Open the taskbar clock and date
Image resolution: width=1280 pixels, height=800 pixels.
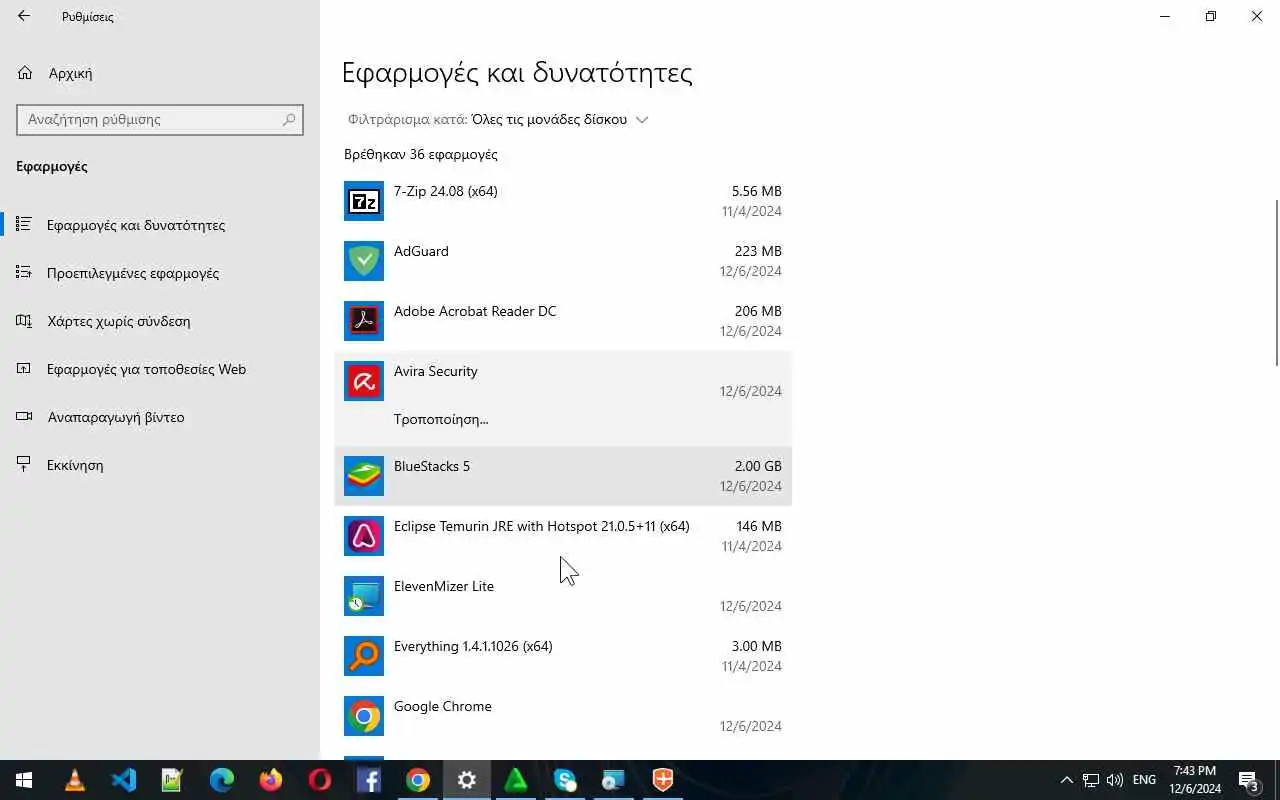pos(1195,780)
